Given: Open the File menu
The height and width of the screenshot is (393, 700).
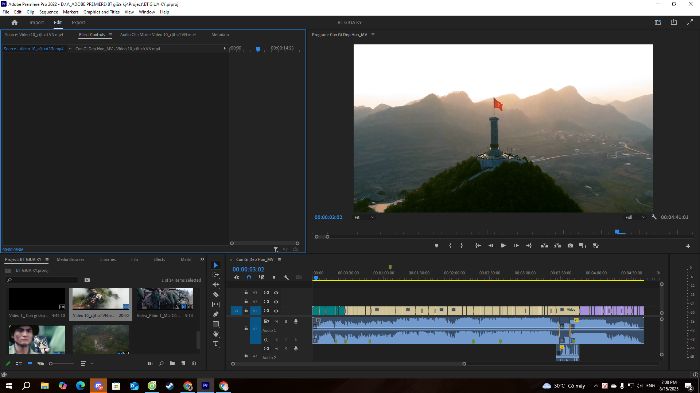Looking at the screenshot, I should [6, 12].
